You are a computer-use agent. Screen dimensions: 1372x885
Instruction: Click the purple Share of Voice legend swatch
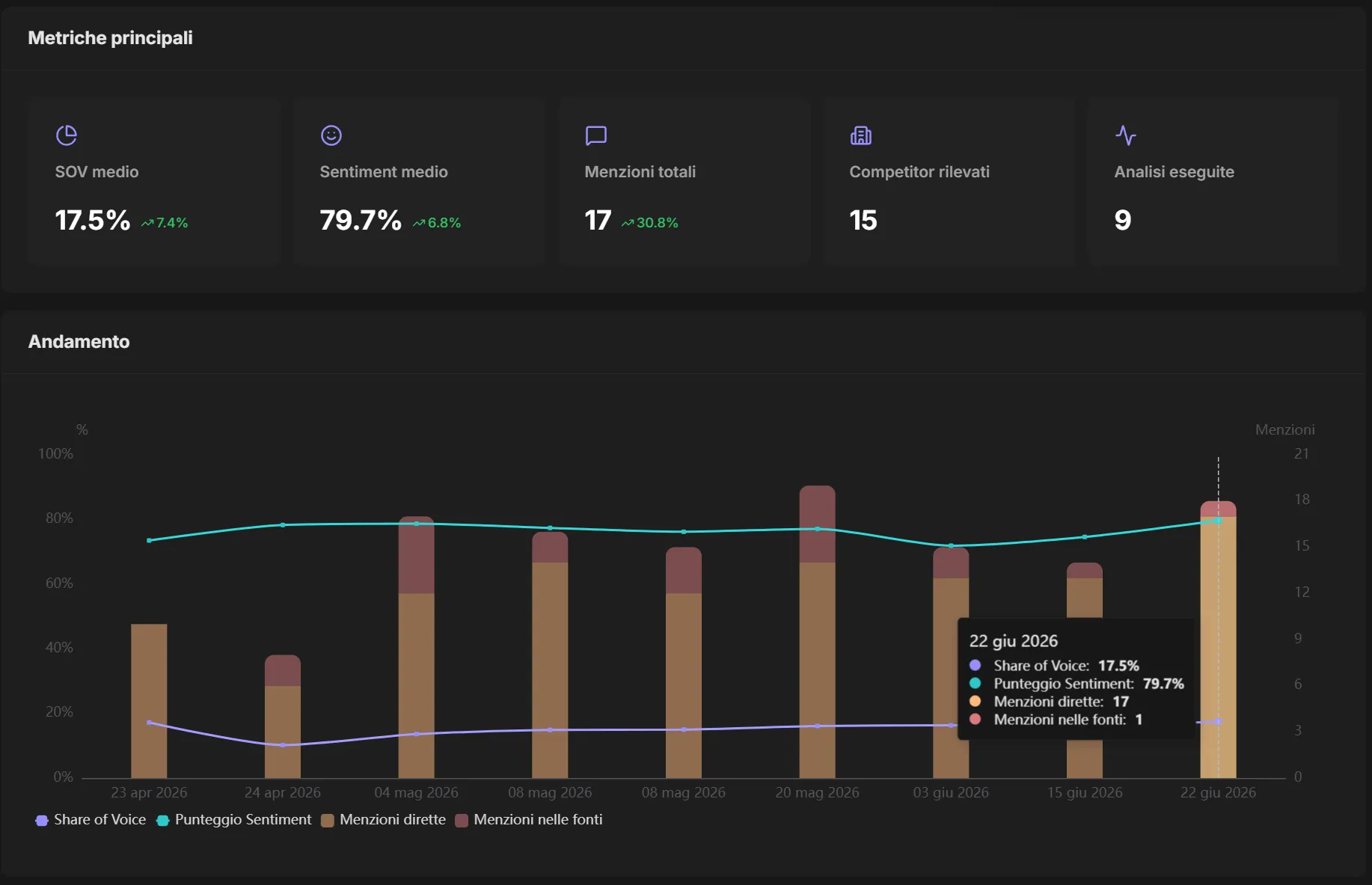(42, 821)
